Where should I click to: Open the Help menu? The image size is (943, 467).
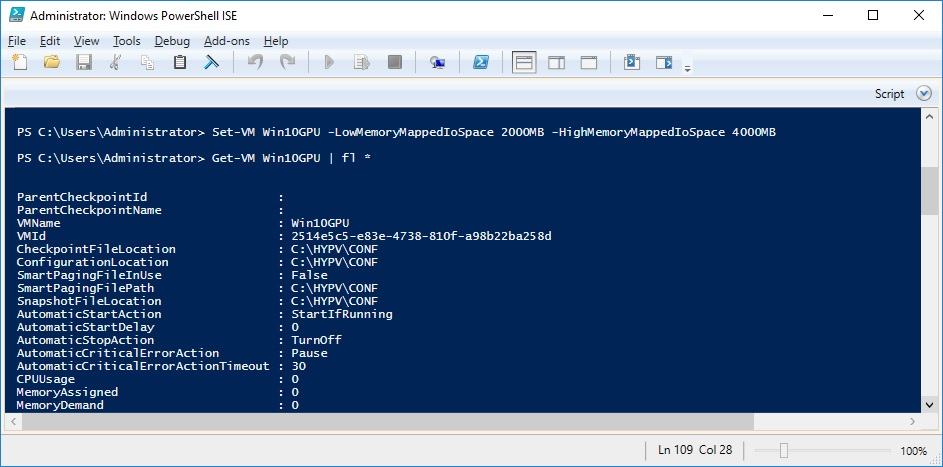pos(276,41)
